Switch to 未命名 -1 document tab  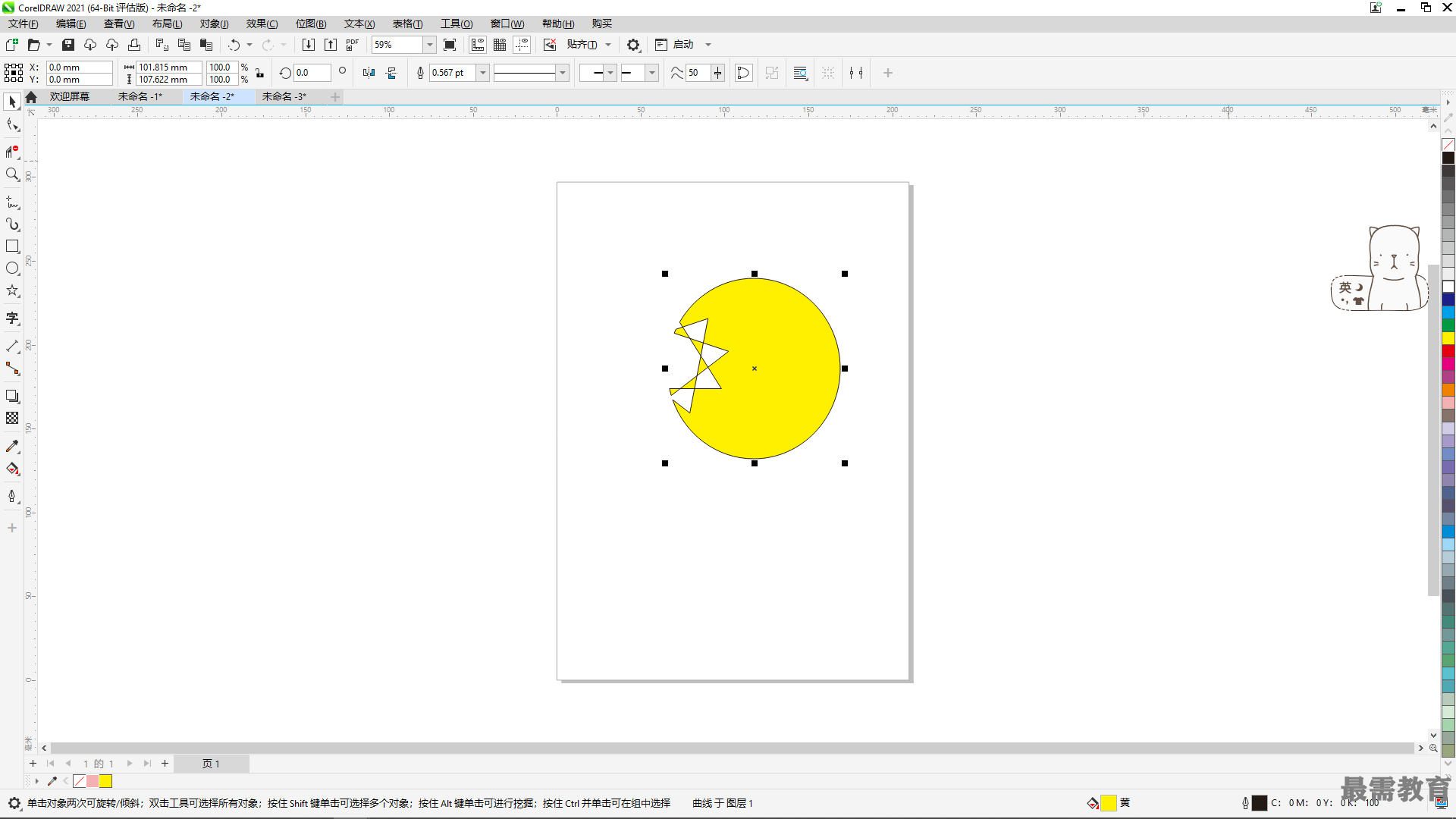(140, 96)
